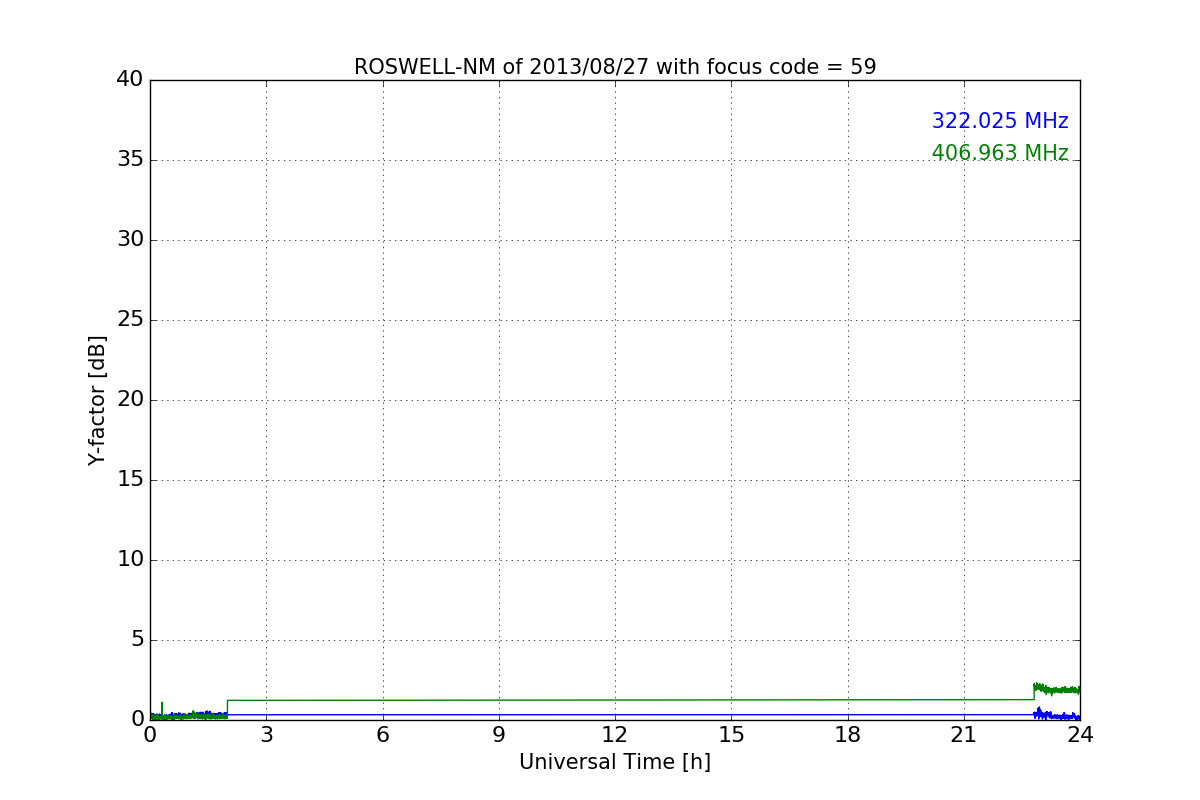
Task: Click the x-axis tick label 21
Action: (x=964, y=735)
